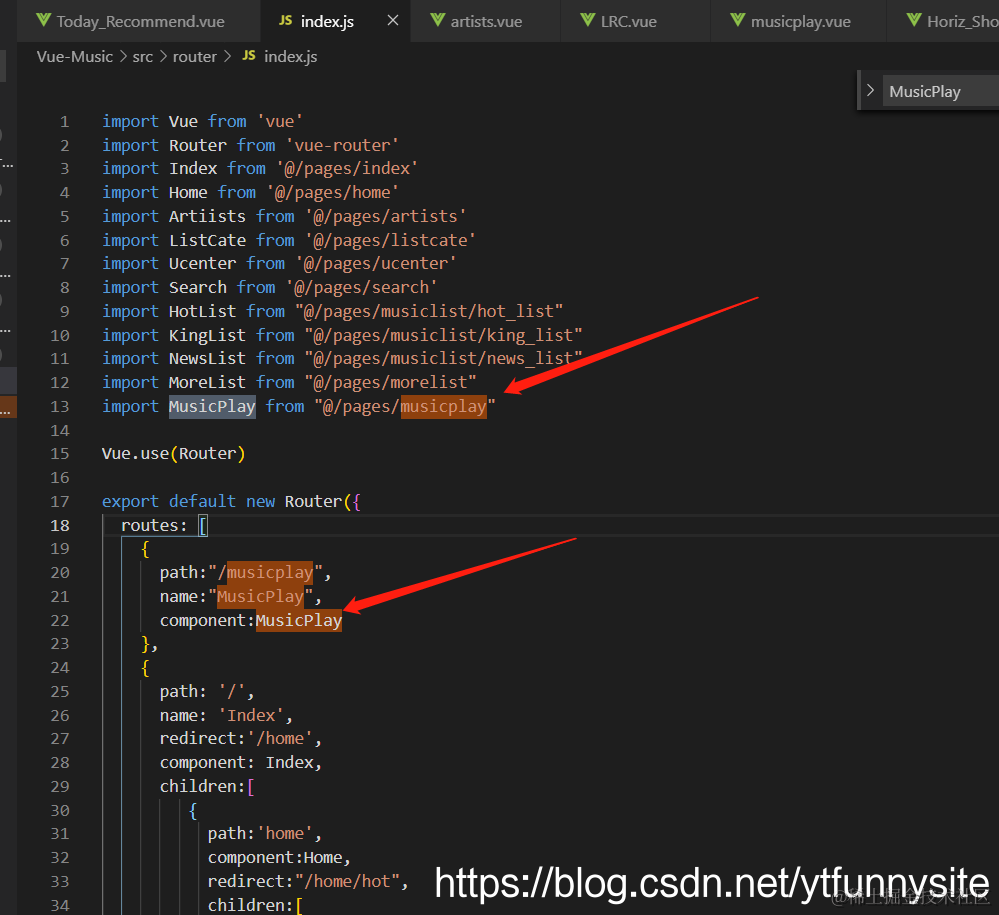Click the MusicPlay find input field
The image size is (999, 915).
point(940,92)
